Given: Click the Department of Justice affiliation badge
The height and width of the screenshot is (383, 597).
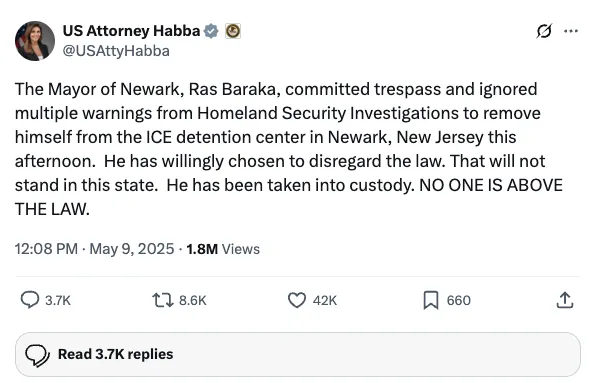Looking at the screenshot, I should point(233,31).
